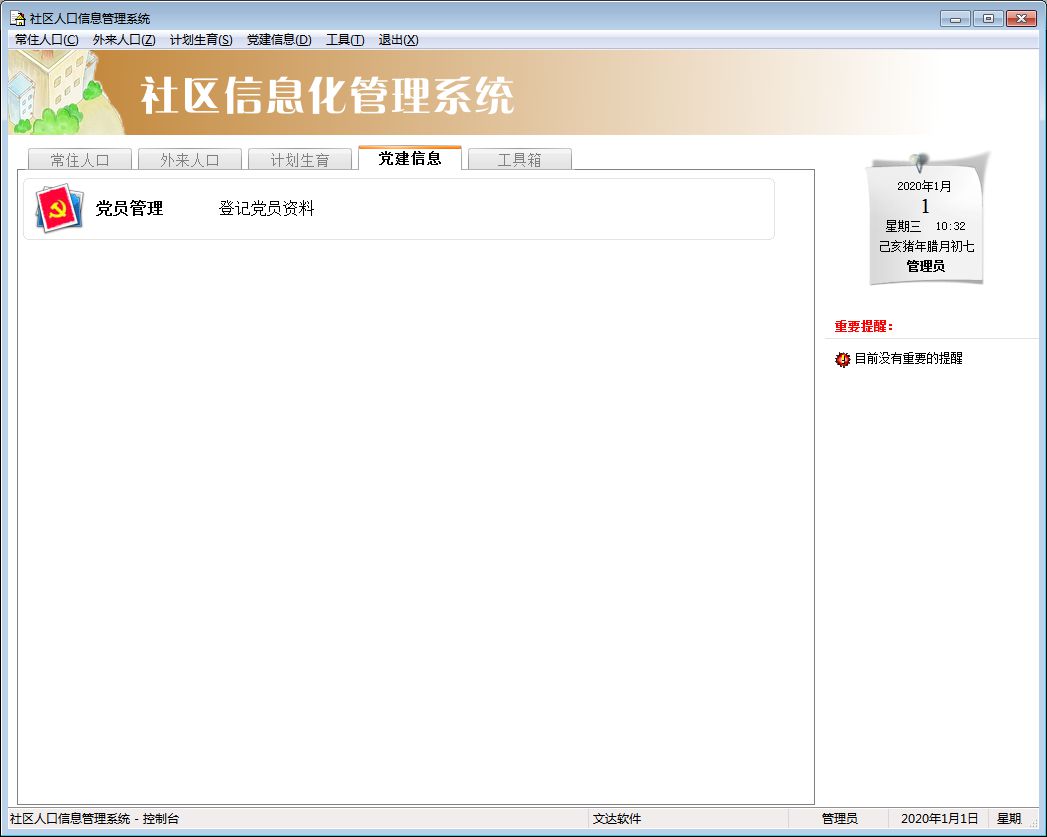Switch to the 计划生育 tab
The height and width of the screenshot is (837, 1047).
point(299,160)
